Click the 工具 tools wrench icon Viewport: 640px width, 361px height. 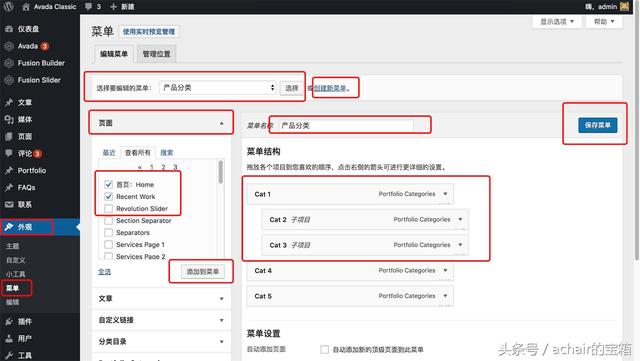[9, 355]
